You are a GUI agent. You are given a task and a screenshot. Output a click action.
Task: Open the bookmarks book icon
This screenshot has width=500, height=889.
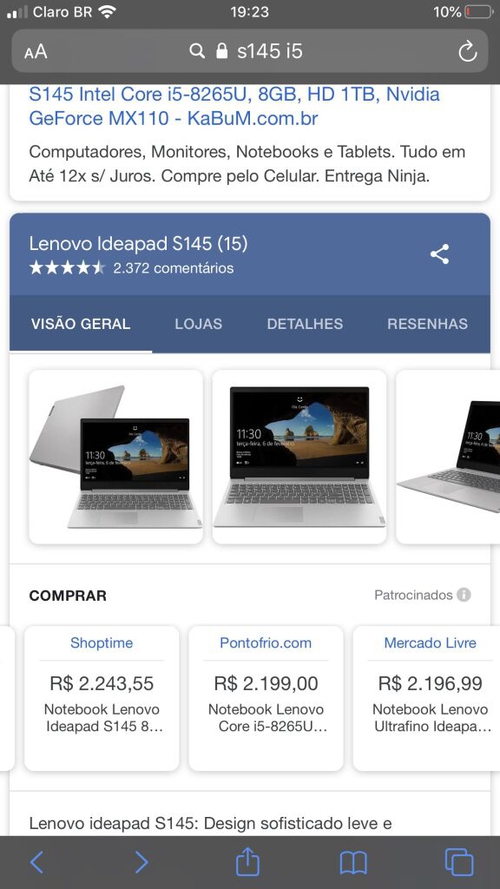point(353,863)
